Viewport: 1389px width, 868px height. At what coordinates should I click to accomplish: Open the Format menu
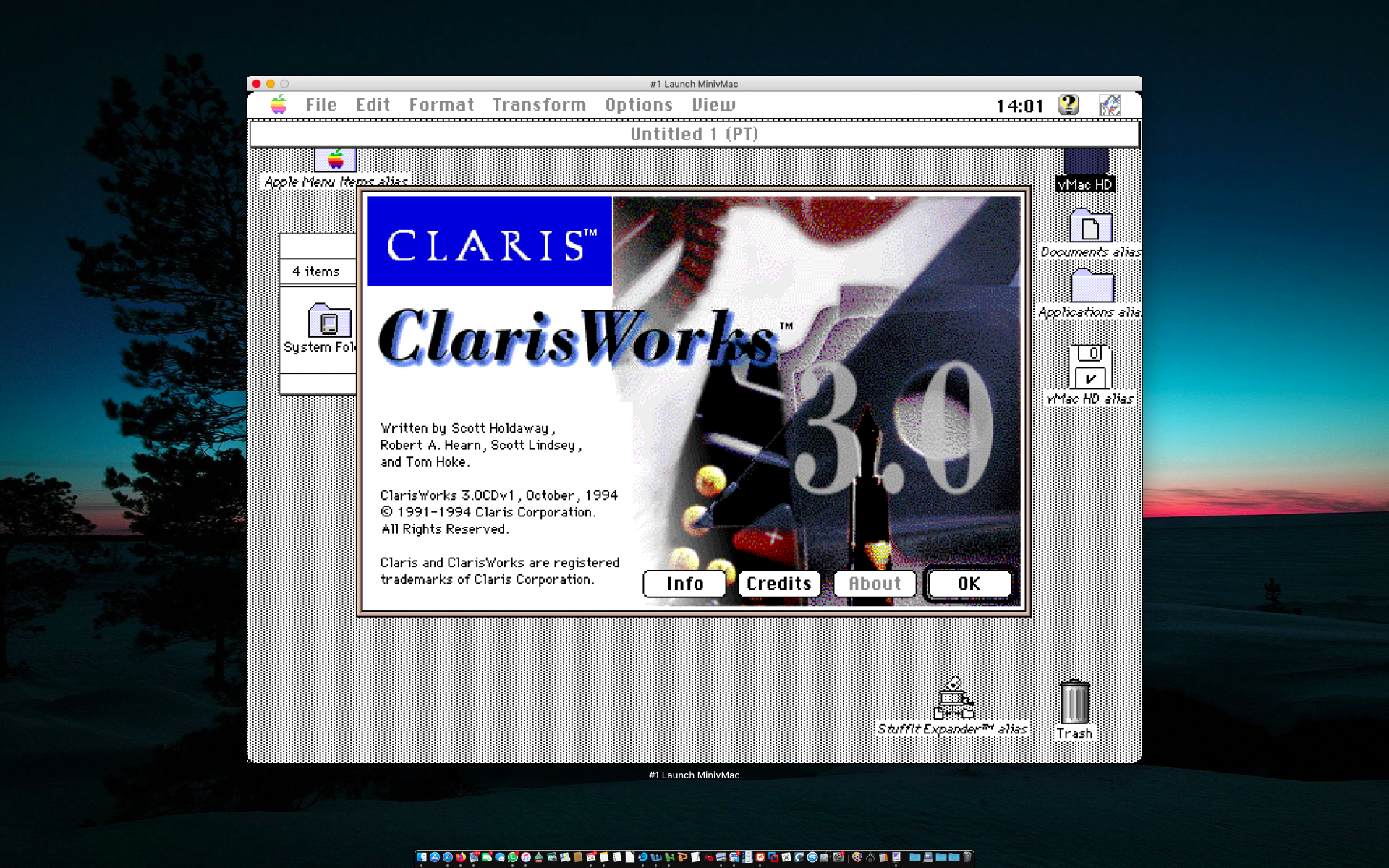441,105
